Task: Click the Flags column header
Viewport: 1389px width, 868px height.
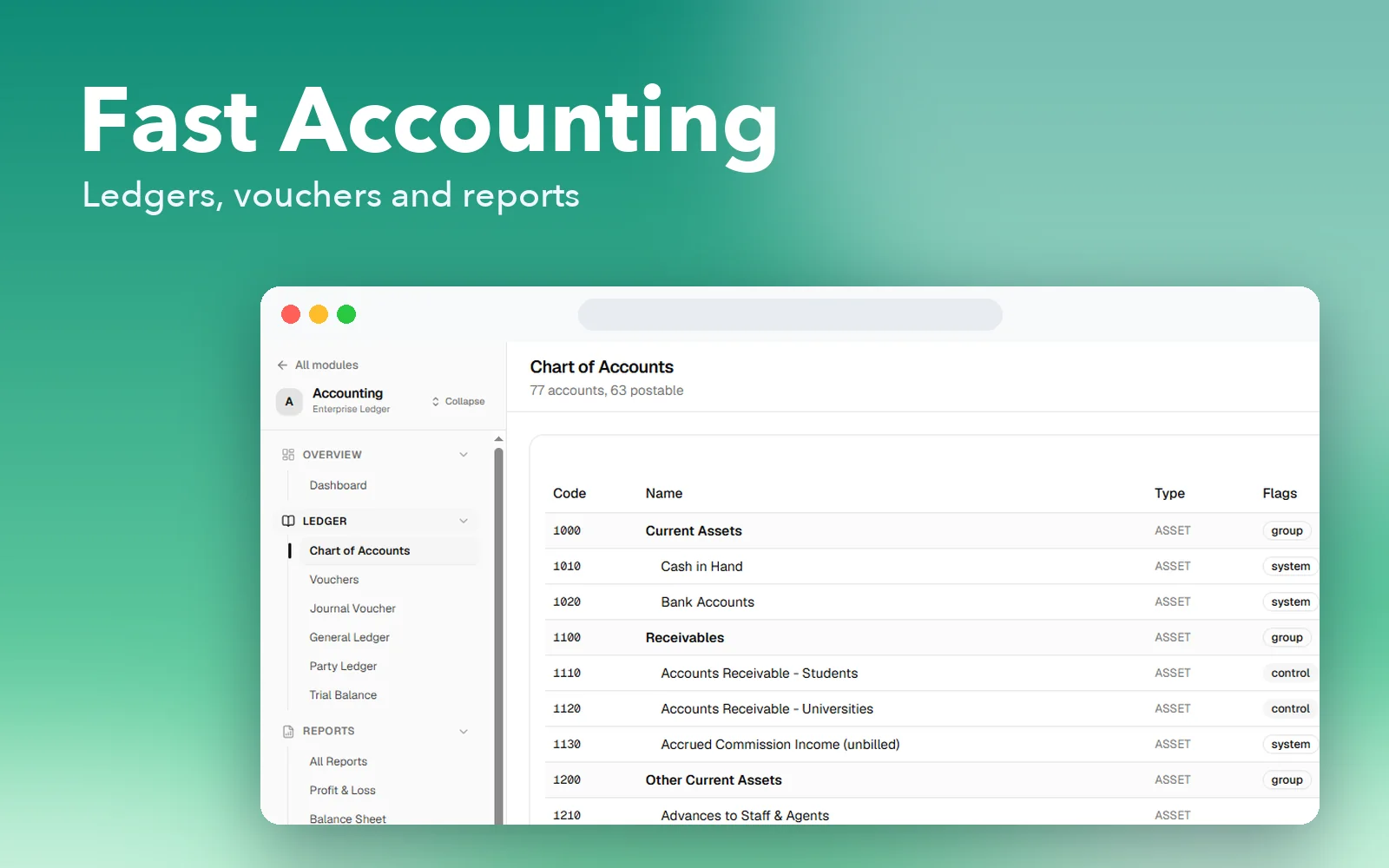Action: [1280, 493]
